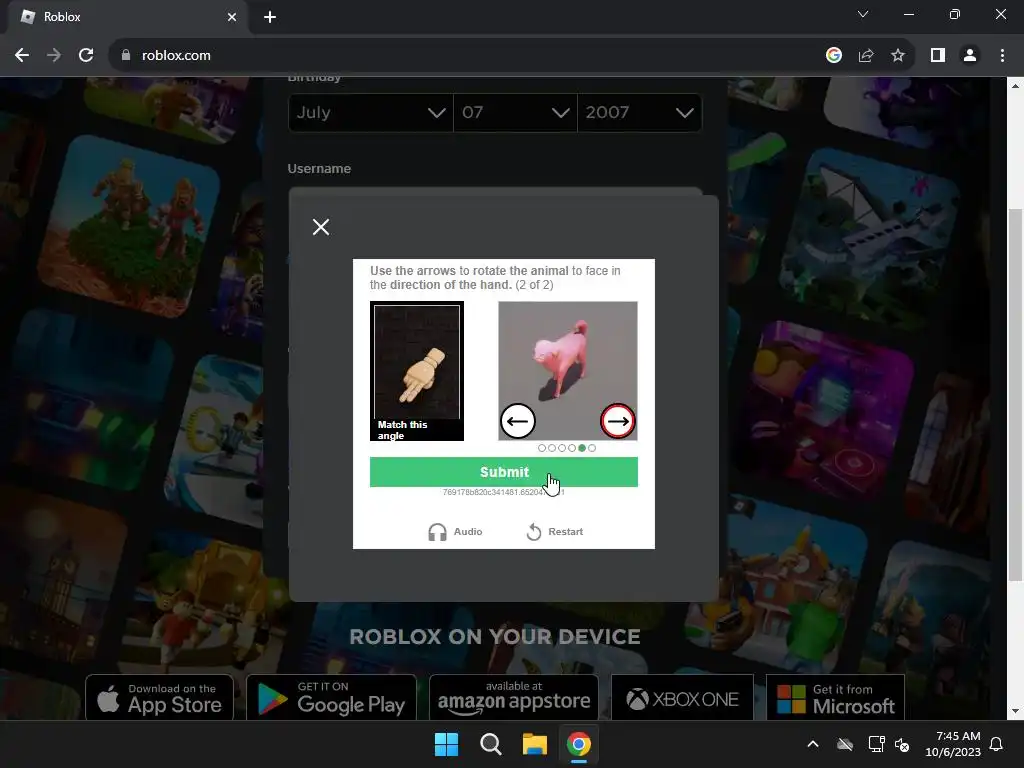
Task: Open Download on the App Store badge
Action: pos(159,698)
